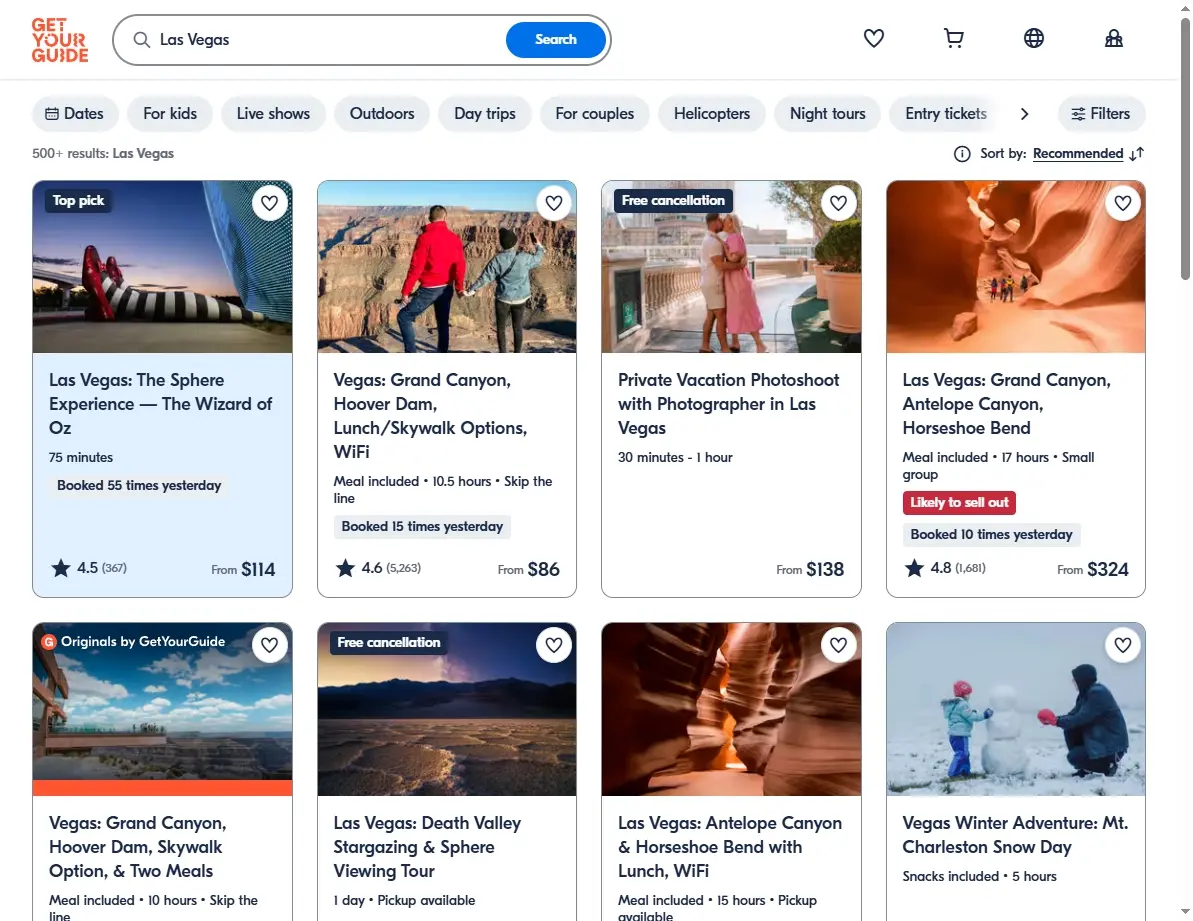This screenshot has width=1193, height=921.
Task: Click the info icon beside Sort by
Action: [962, 154]
